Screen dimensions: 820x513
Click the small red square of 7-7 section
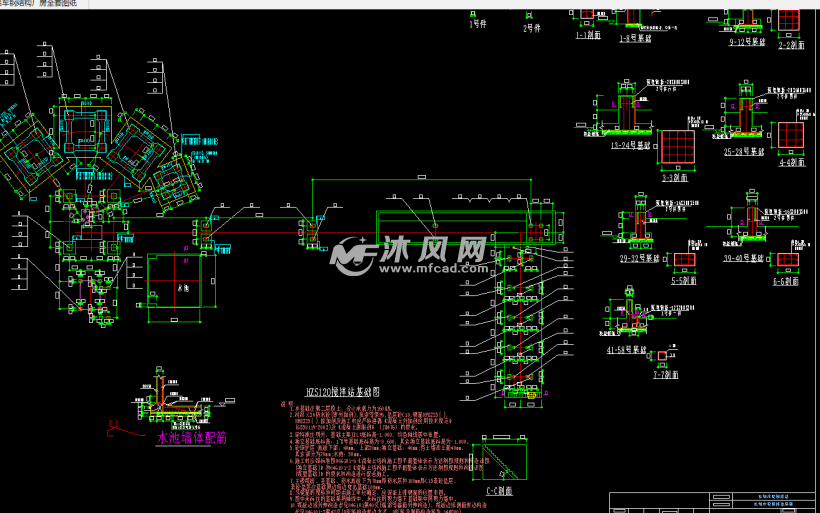pos(662,356)
